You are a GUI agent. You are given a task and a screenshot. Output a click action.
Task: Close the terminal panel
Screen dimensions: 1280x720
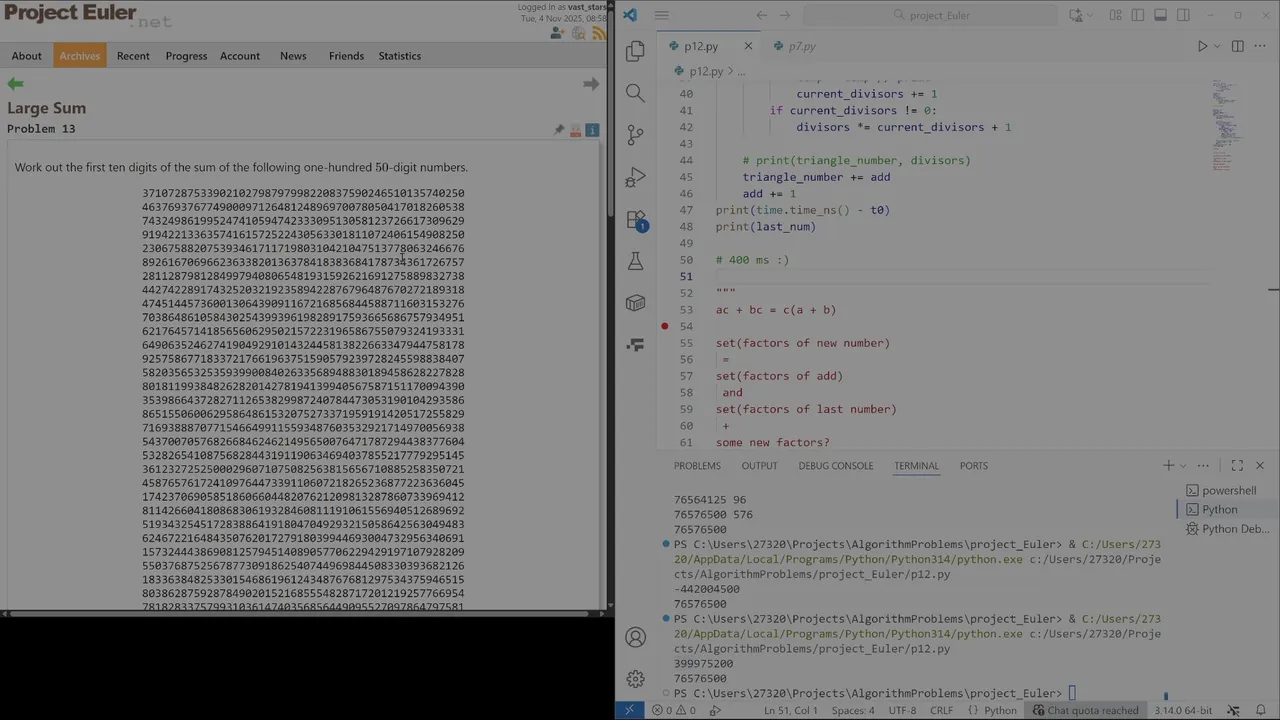tap(1259, 465)
